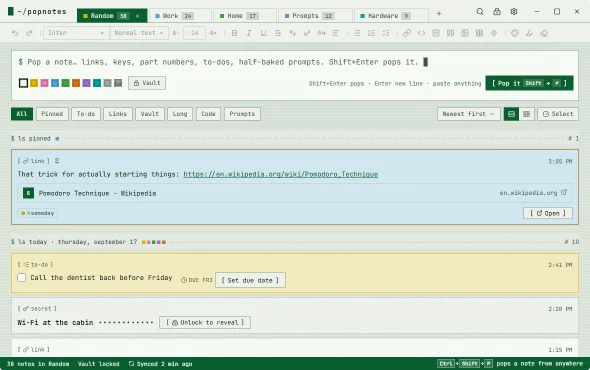Pick the green note color swatch
The image size is (590, 370).
point(65,83)
